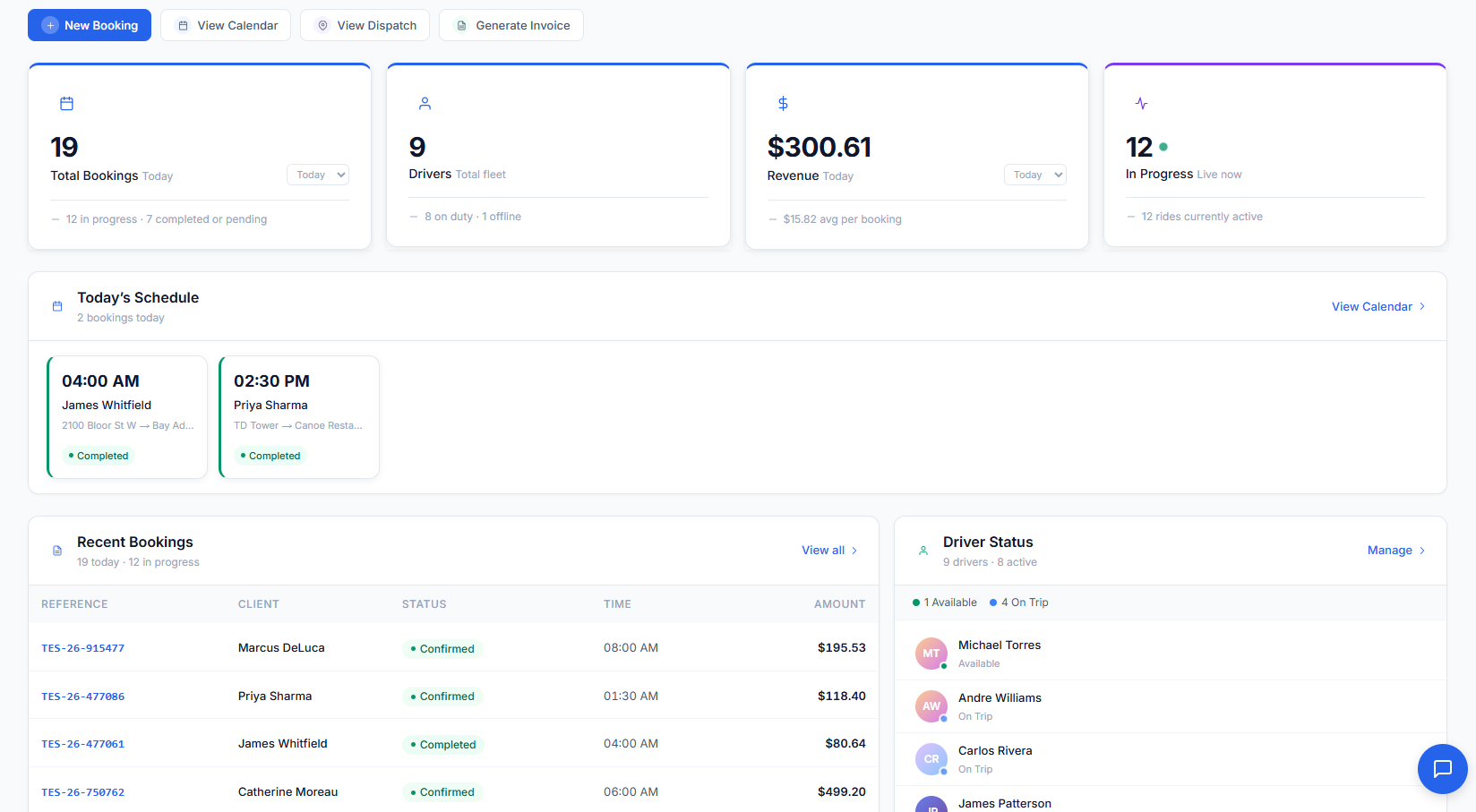Viewport: 1476px width, 812px height.
Task: Open the chat bubble in the corner
Action: coord(1442,769)
